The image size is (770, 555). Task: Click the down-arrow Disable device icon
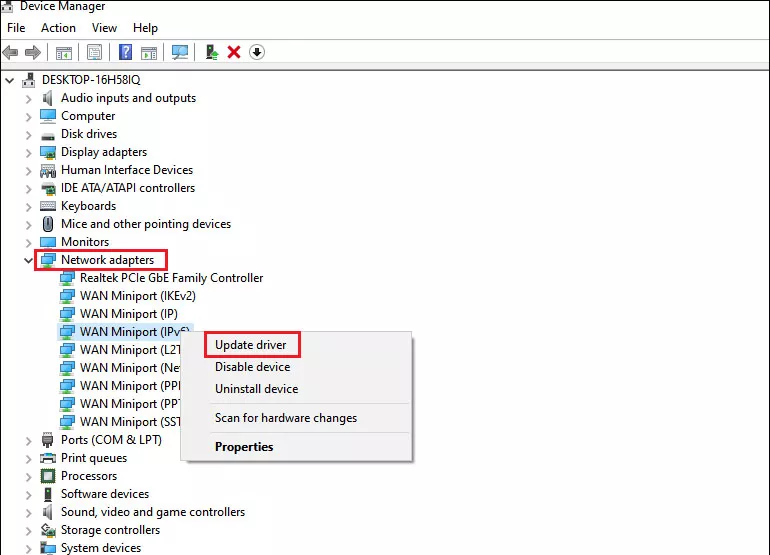click(257, 52)
